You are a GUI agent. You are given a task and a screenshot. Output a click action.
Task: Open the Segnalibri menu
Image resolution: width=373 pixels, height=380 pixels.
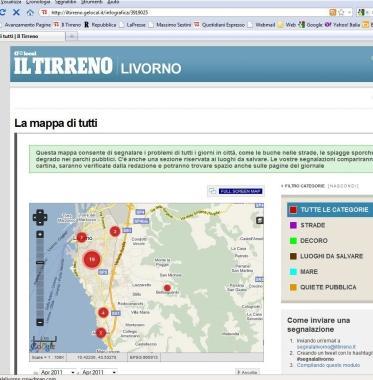(x=65, y=2)
